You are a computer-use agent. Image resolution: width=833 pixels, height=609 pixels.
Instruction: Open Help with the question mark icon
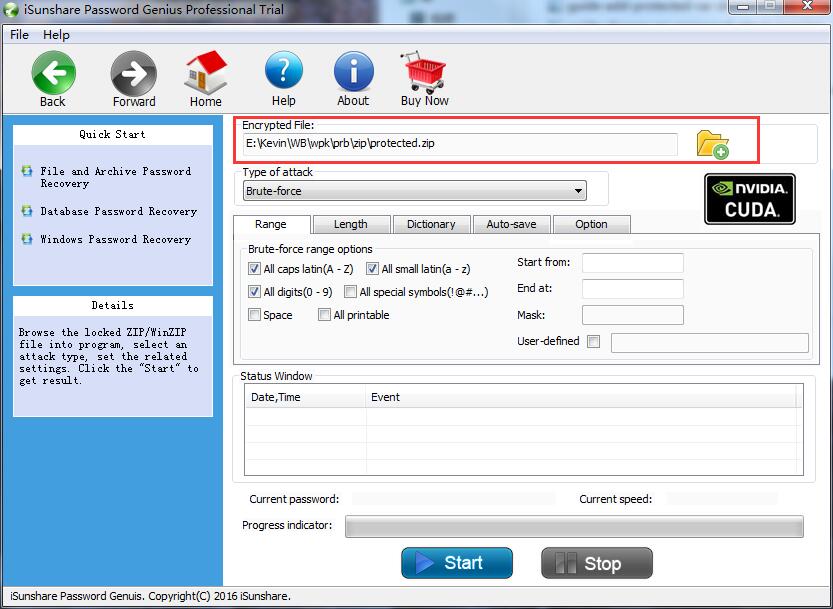tap(284, 71)
